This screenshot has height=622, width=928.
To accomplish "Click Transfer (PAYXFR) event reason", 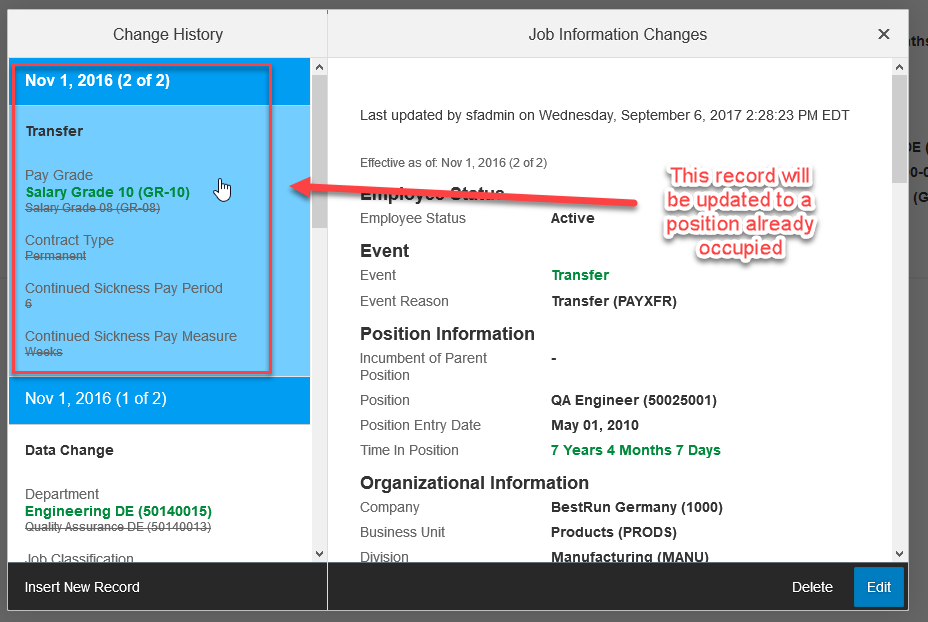I will pyautogui.click(x=614, y=301).
